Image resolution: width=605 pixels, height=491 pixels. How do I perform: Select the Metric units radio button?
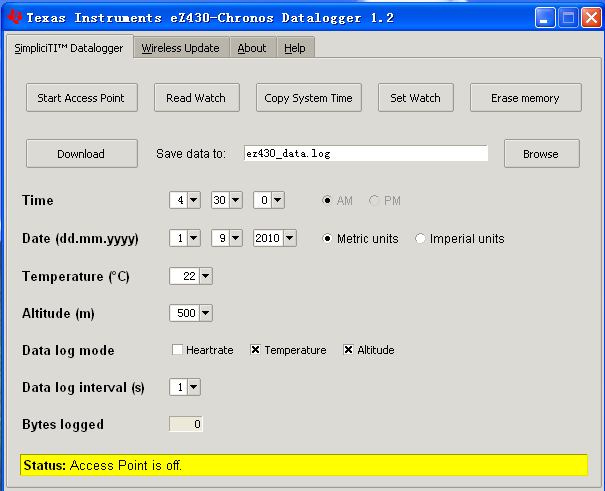tap(327, 239)
